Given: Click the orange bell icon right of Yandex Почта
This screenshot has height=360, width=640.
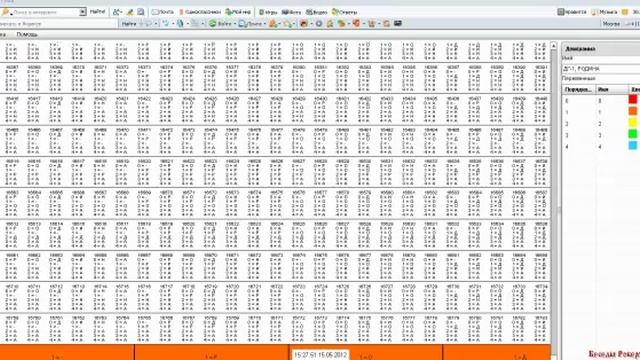Looking at the screenshot, I should [273, 24].
